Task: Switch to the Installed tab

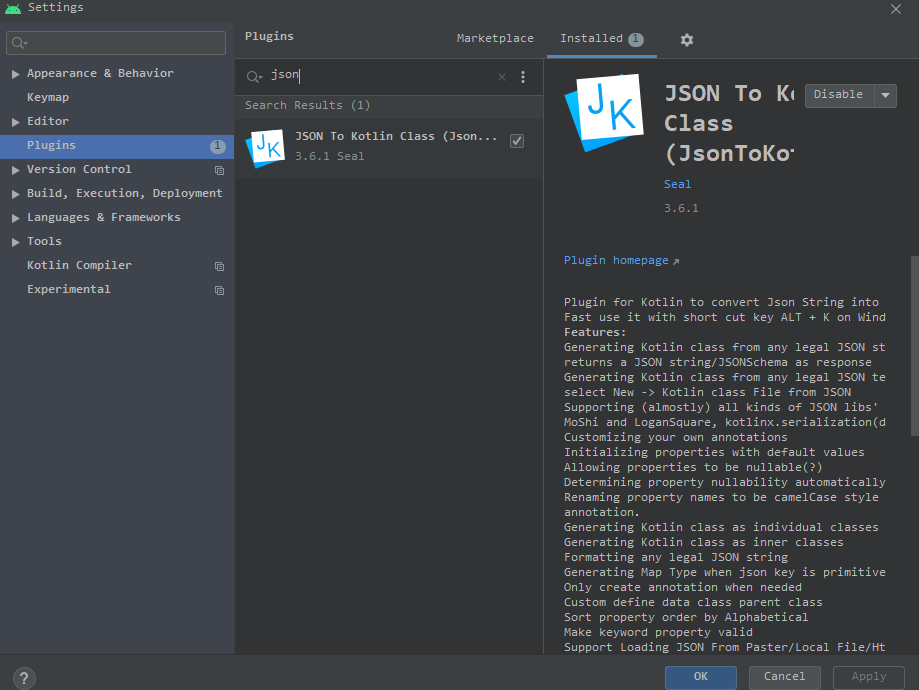Action: pos(601,38)
